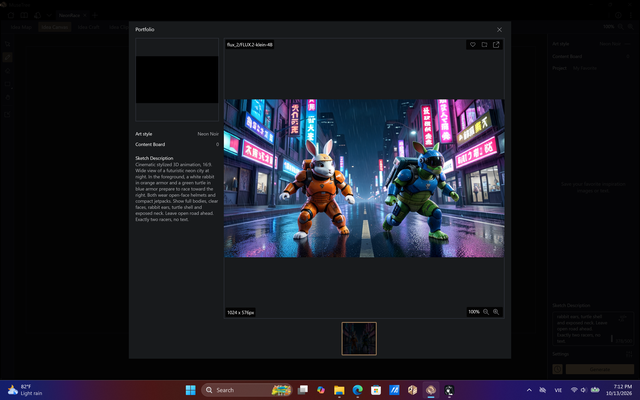
Task: Open the battery tray icon
Action: [x=595, y=390]
